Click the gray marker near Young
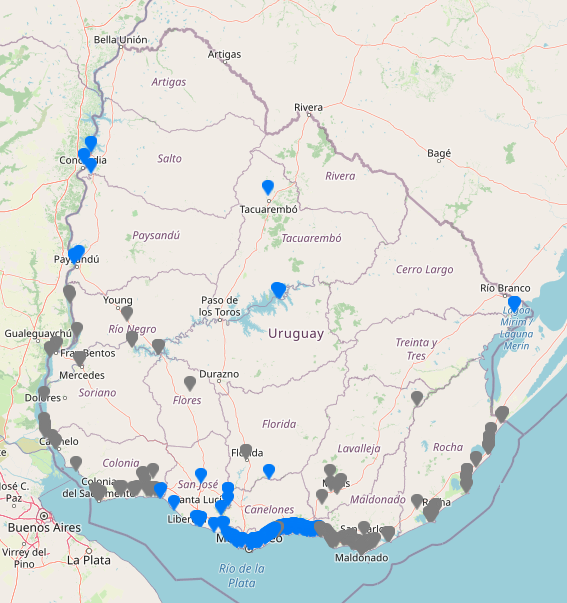 coord(127,313)
